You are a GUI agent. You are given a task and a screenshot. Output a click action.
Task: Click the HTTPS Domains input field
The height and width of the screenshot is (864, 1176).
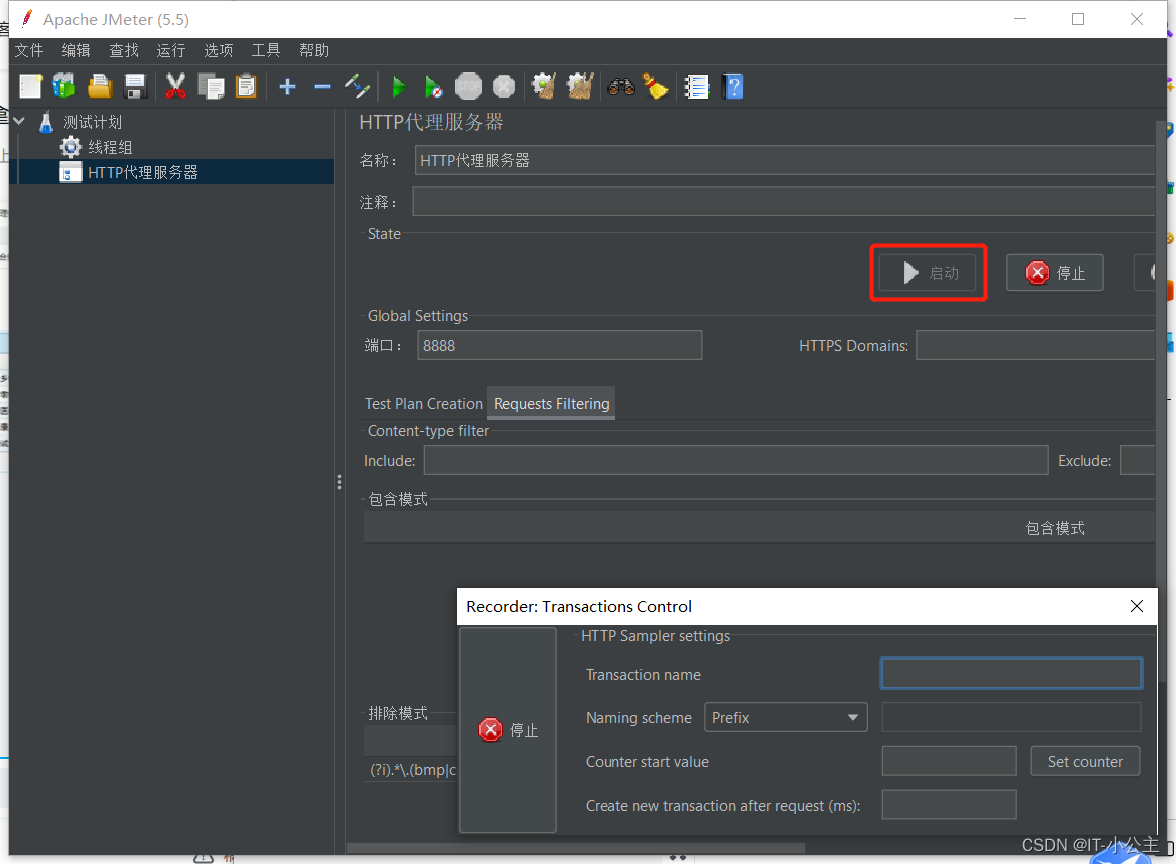click(1036, 346)
